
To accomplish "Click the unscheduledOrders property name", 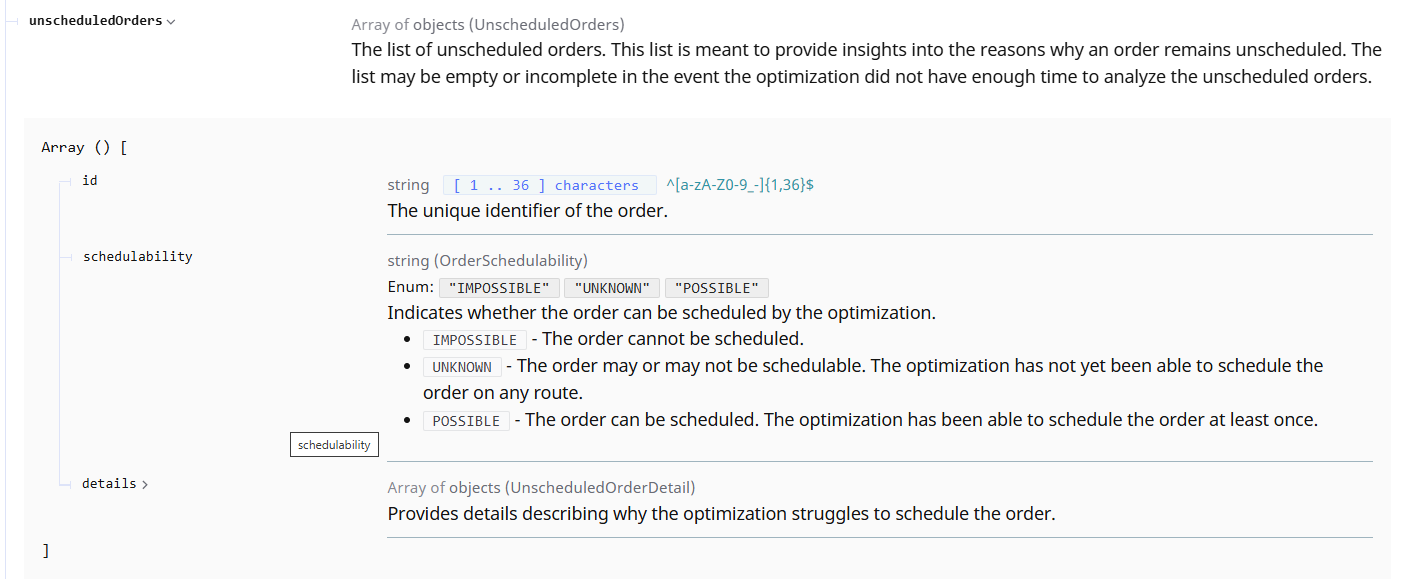I will coord(95,20).
